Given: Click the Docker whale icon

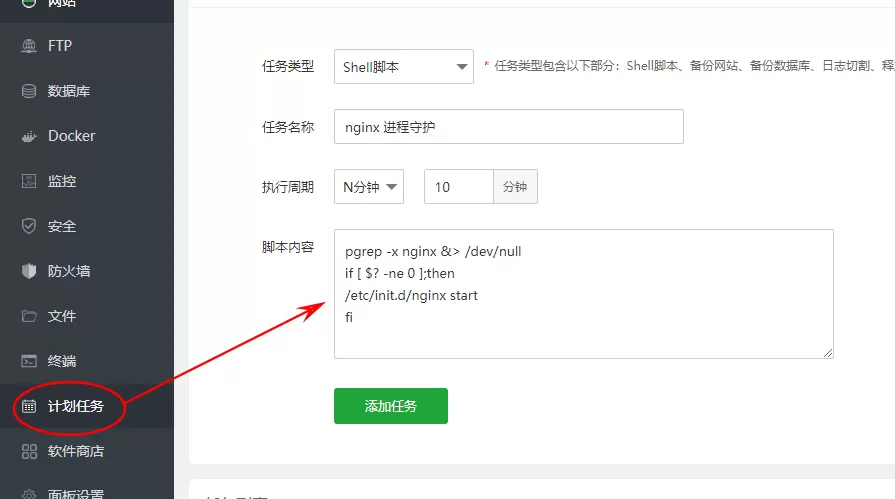Looking at the screenshot, I should [29, 136].
